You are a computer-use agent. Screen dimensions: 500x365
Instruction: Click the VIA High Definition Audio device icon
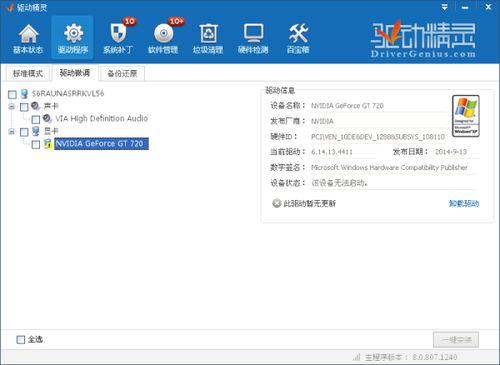click(x=47, y=118)
